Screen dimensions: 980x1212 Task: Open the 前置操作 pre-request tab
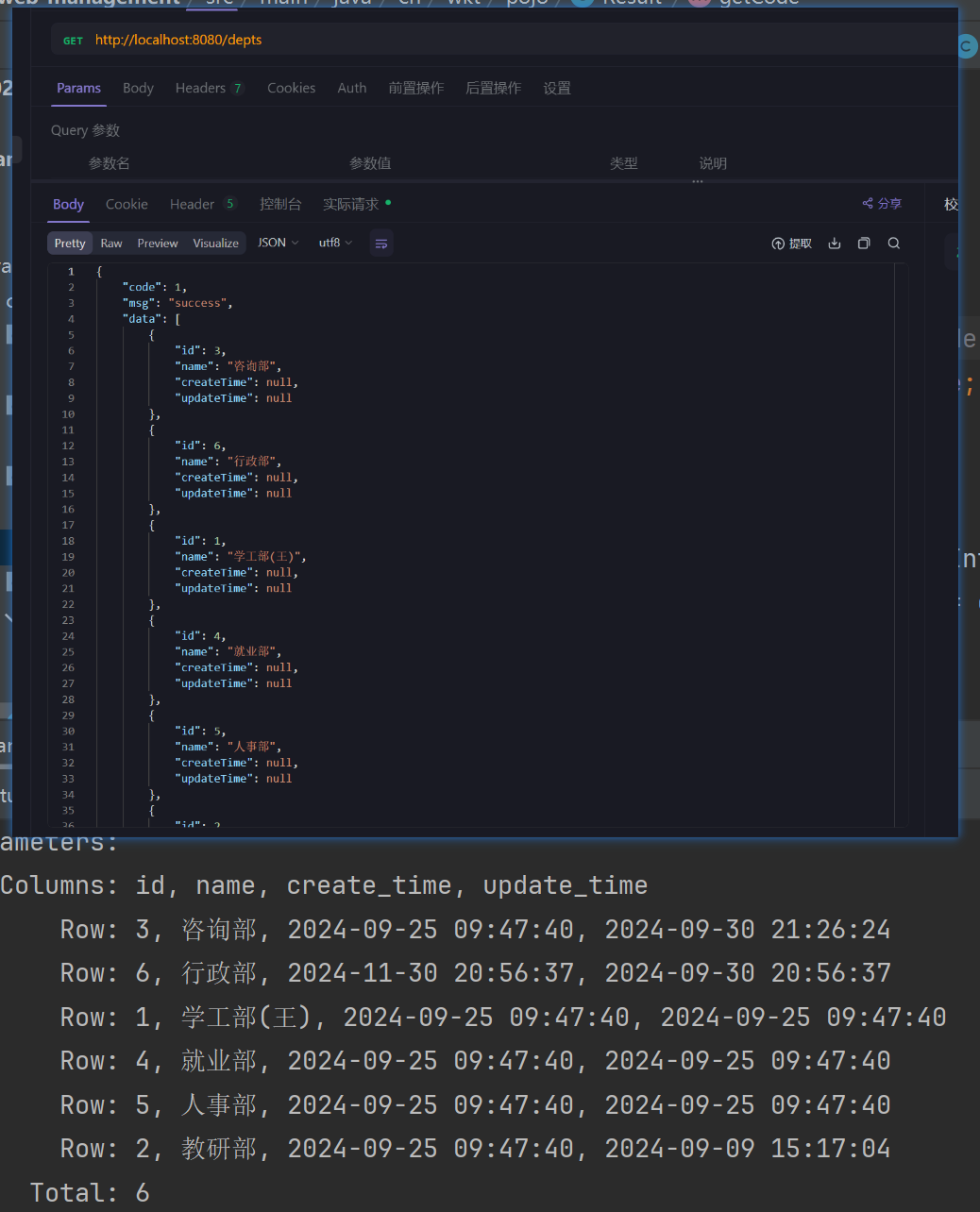(415, 88)
